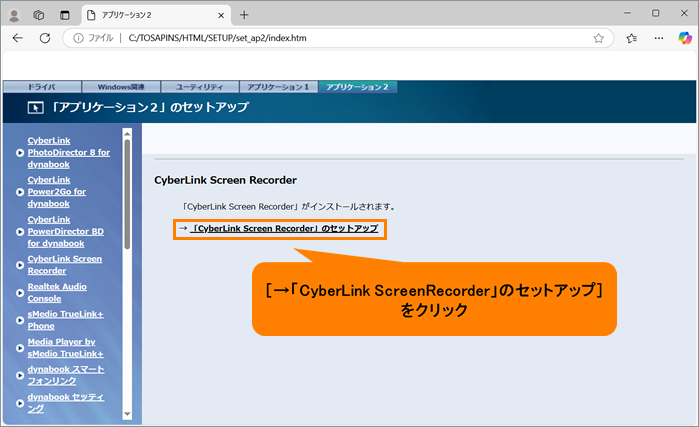Switch to the ユーティリティ tab
Image resolution: width=699 pixels, height=427 pixels.
(200, 87)
